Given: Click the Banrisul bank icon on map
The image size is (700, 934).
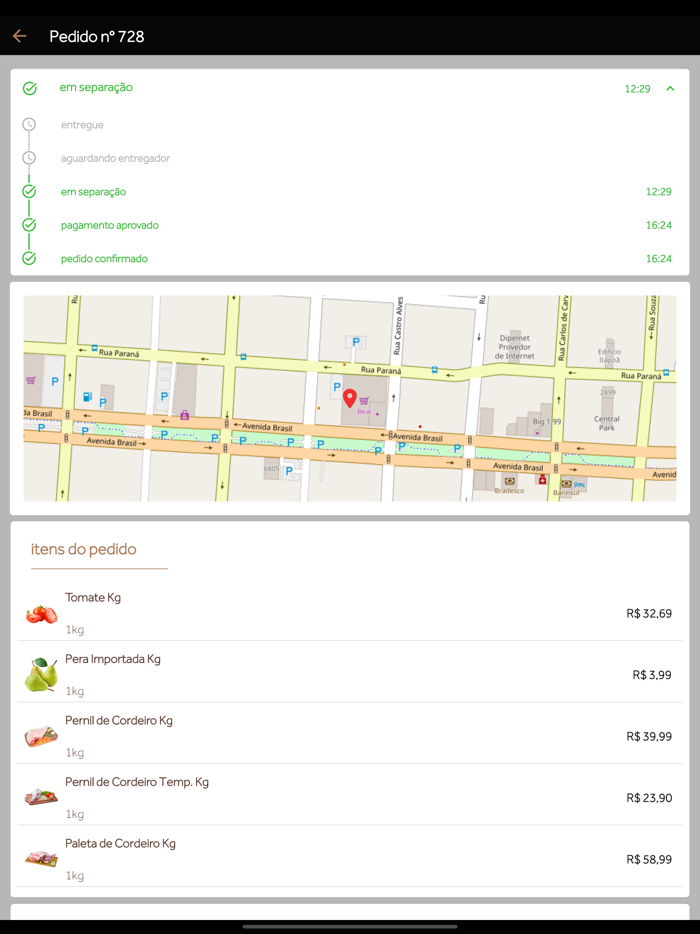Looking at the screenshot, I should click(566, 483).
